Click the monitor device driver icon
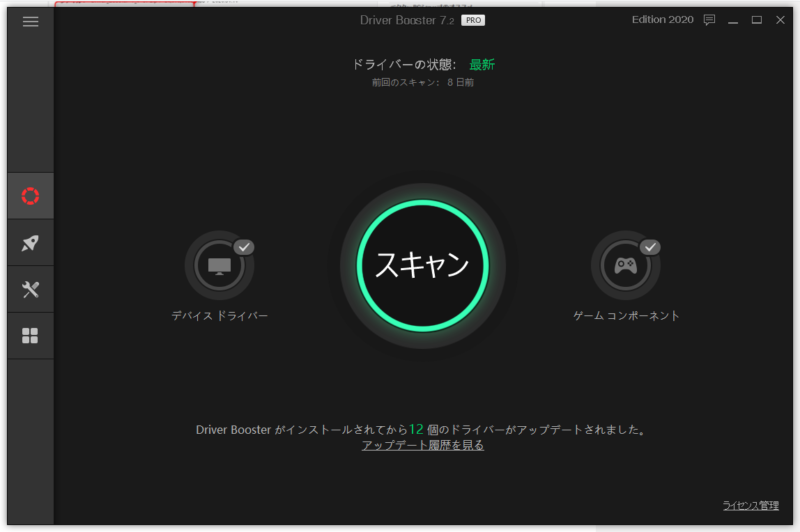Screen dimensions: 800x532 (x=219, y=266)
